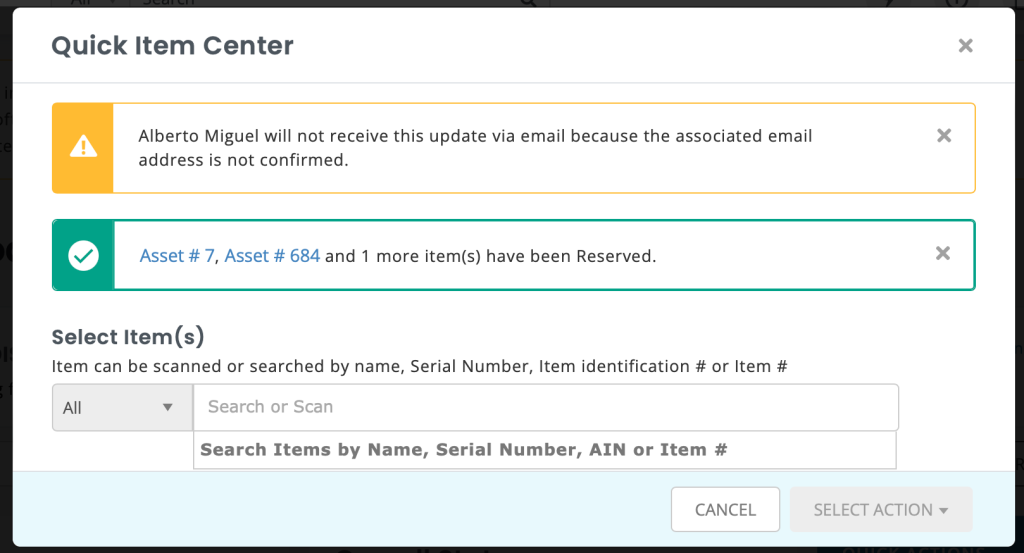Screen dimensions: 1024x553
Task: Click the Quick Item Center title
Action: (172, 46)
